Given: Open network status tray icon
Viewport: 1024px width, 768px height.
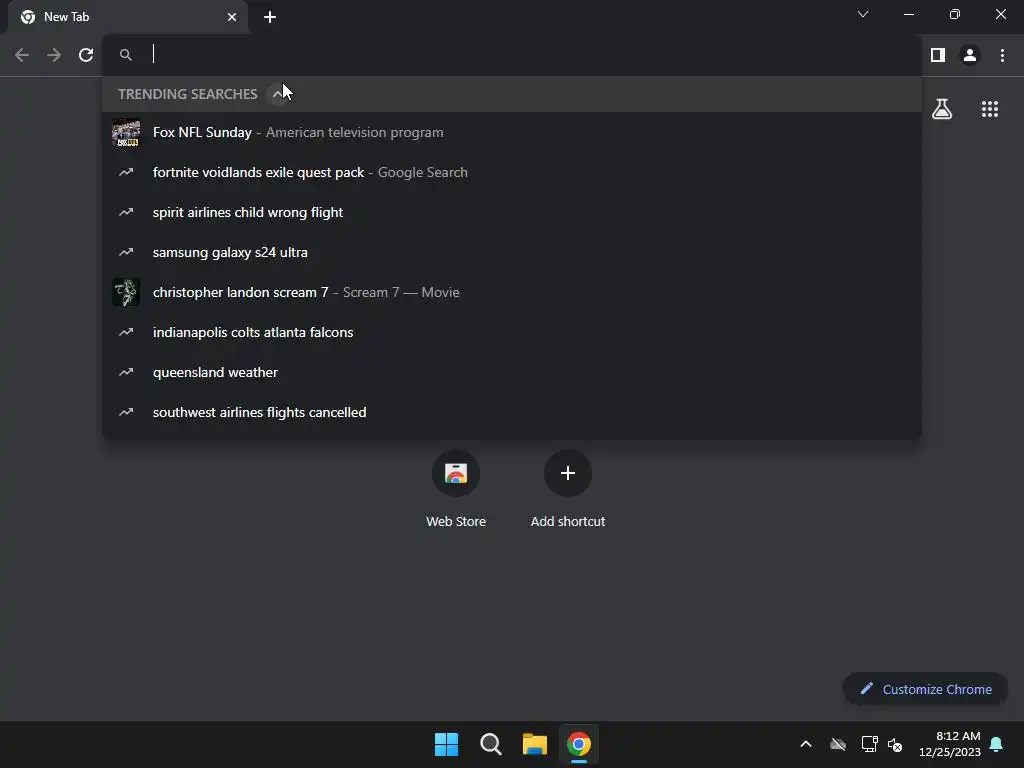Looking at the screenshot, I should (x=869, y=744).
